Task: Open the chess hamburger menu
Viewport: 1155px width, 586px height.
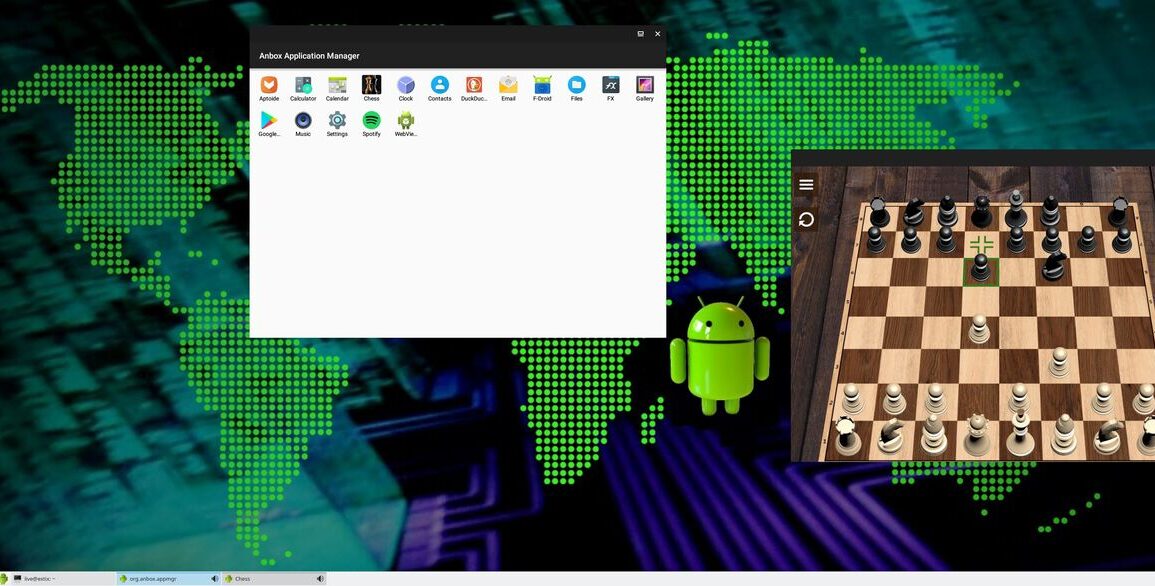Action: (x=806, y=185)
